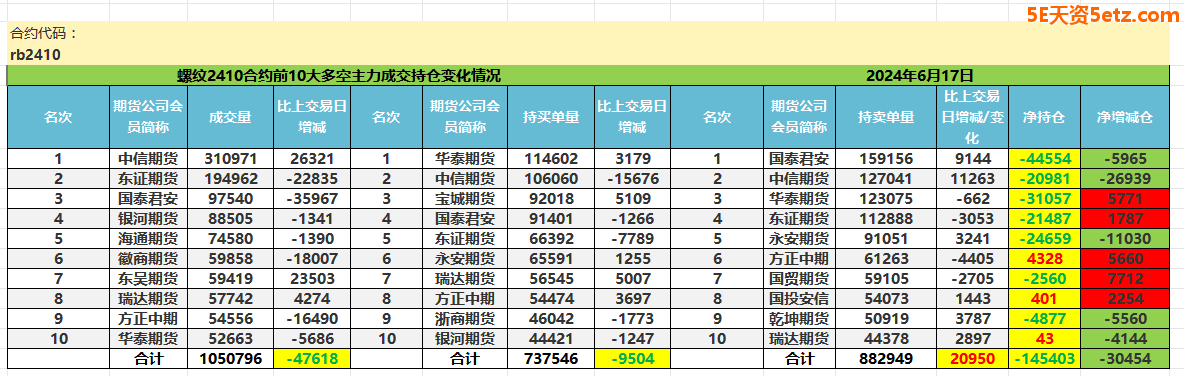Click the red-text cell showing 20950

tap(973, 358)
